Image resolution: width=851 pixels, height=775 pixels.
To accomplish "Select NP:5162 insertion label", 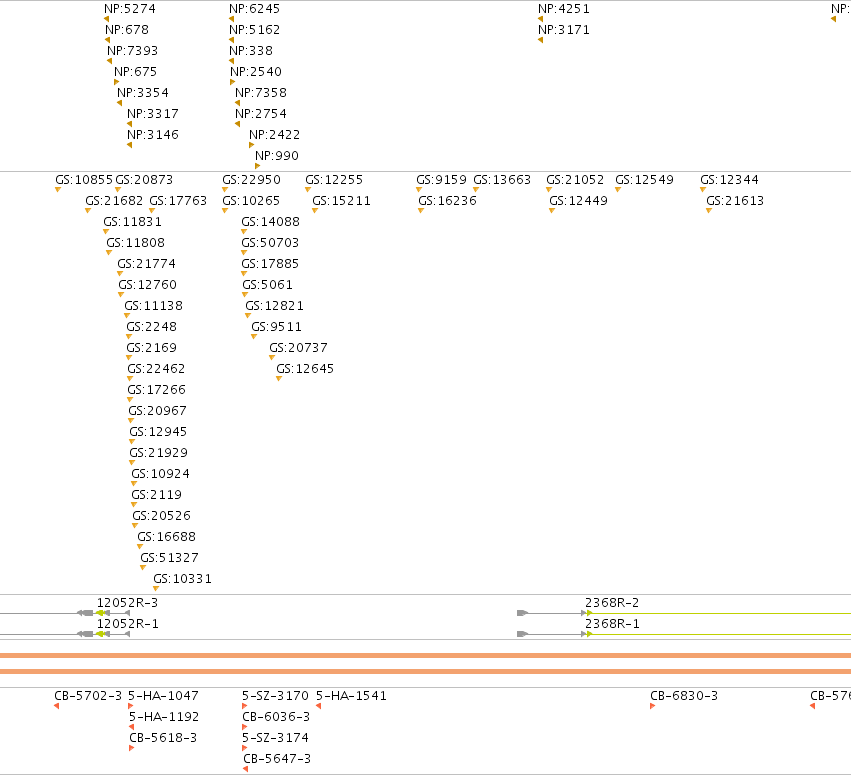I will pos(255,30).
